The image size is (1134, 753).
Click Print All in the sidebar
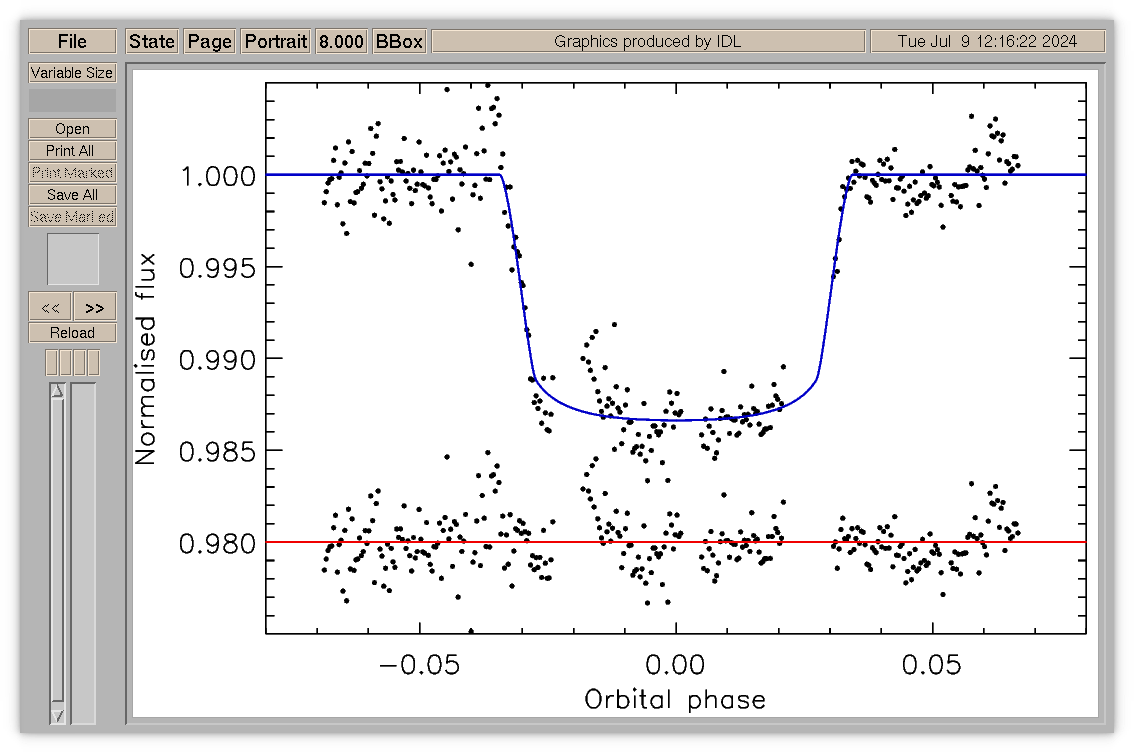click(72, 150)
